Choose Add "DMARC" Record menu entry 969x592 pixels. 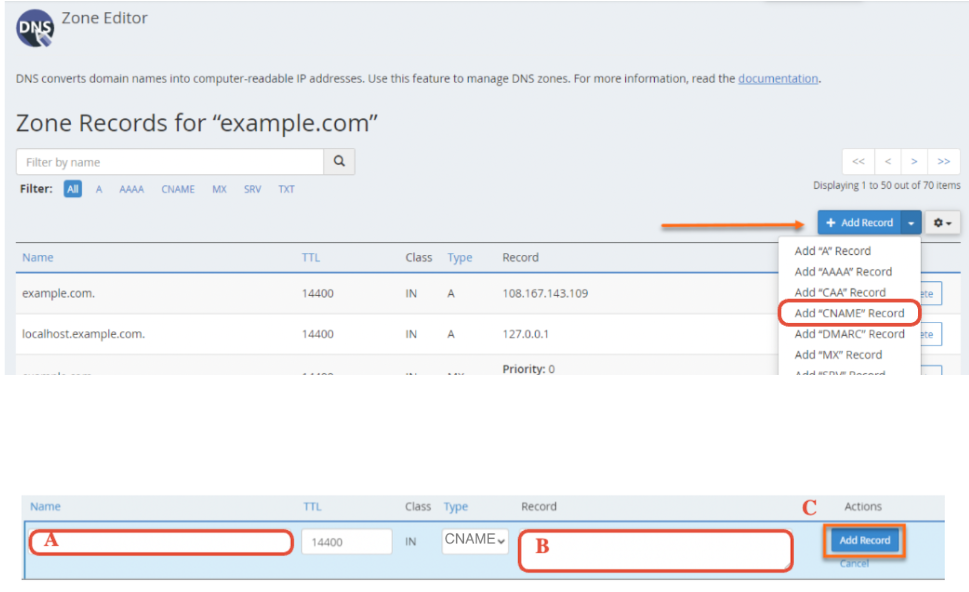tap(849, 334)
